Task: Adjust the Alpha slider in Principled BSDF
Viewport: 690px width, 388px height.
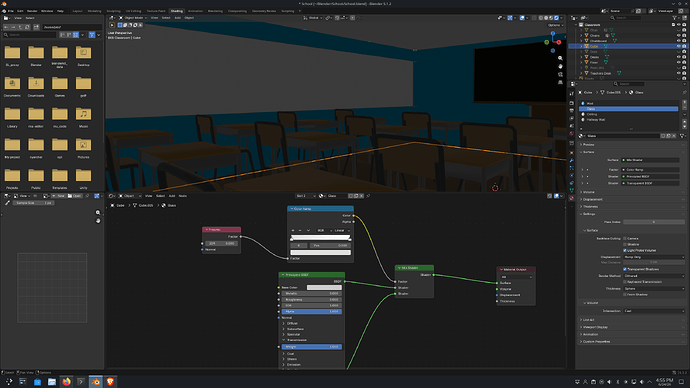Action: pos(312,311)
